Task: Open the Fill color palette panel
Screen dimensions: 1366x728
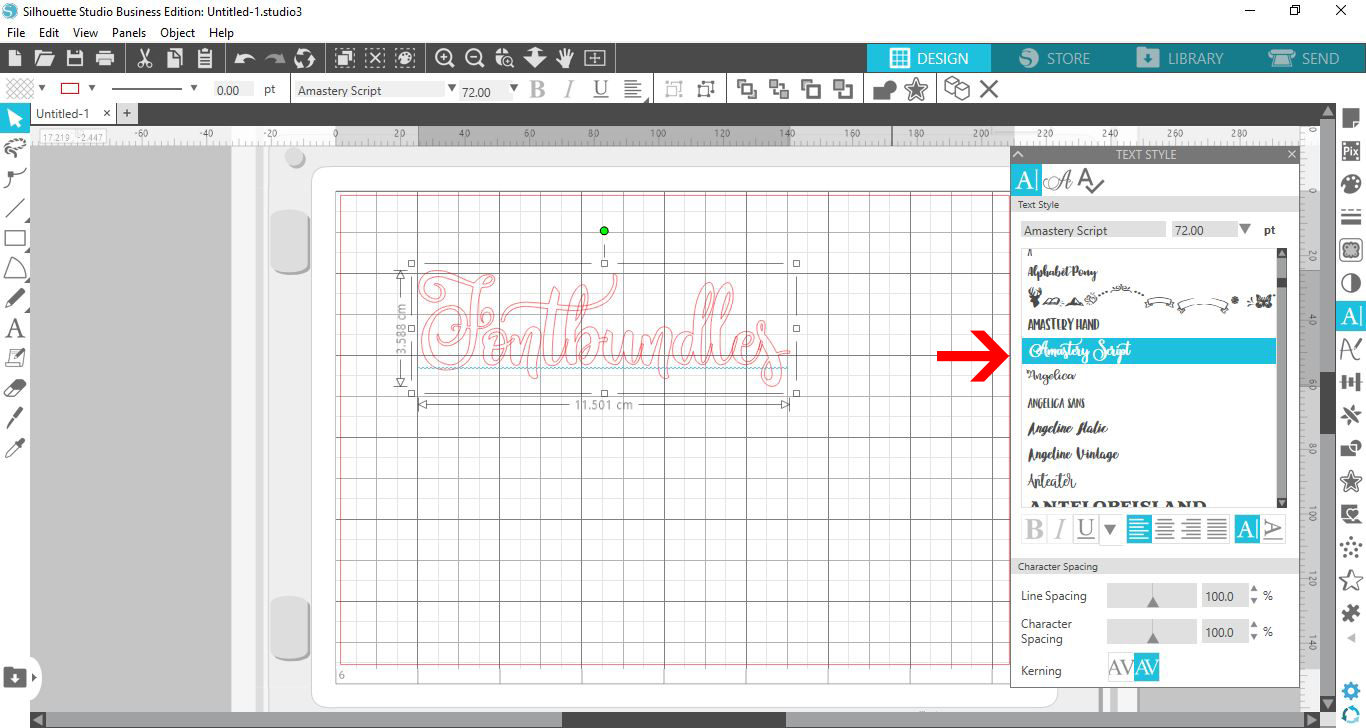Action: [x=1351, y=185]
